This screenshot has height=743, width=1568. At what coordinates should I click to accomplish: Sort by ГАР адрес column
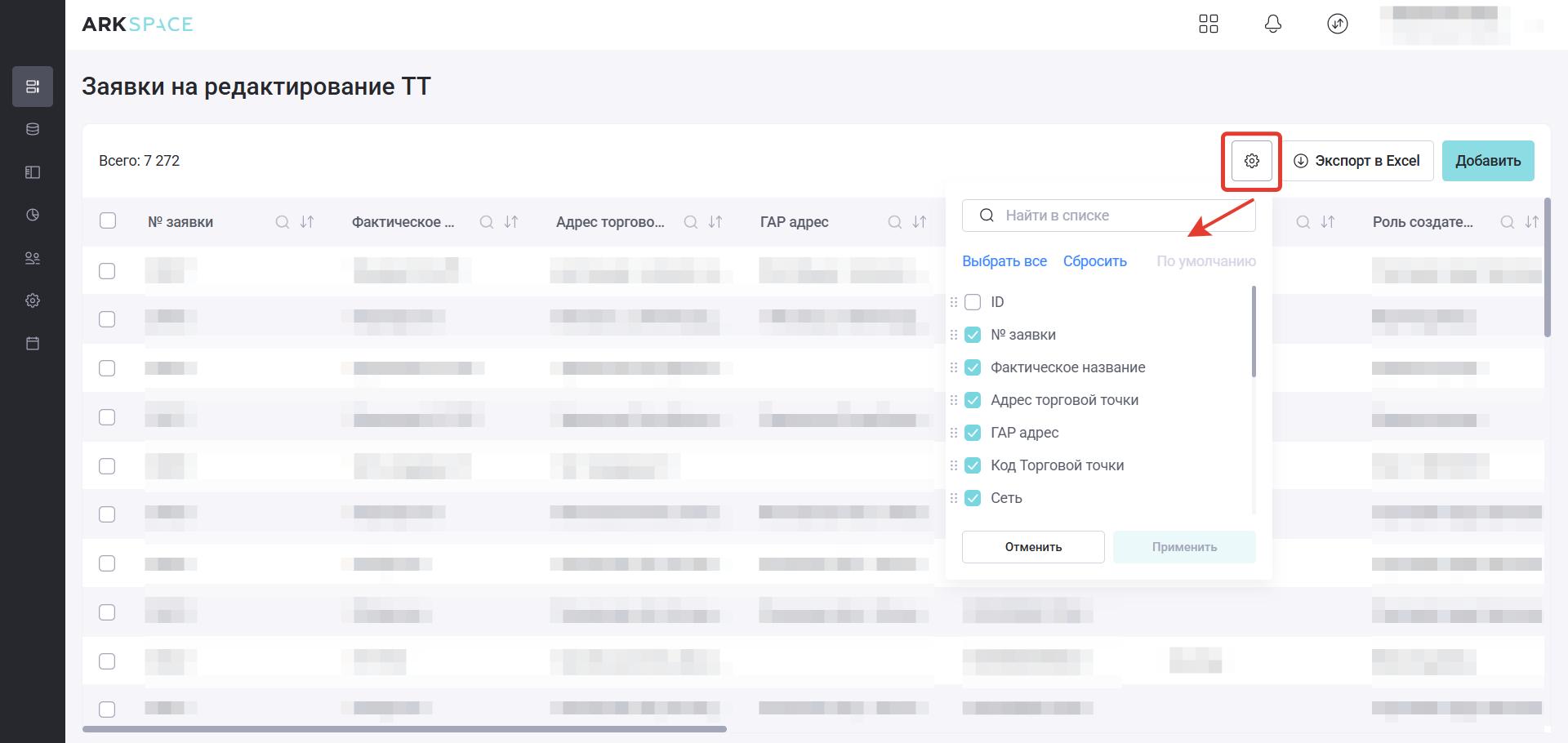tap(920, 222)
